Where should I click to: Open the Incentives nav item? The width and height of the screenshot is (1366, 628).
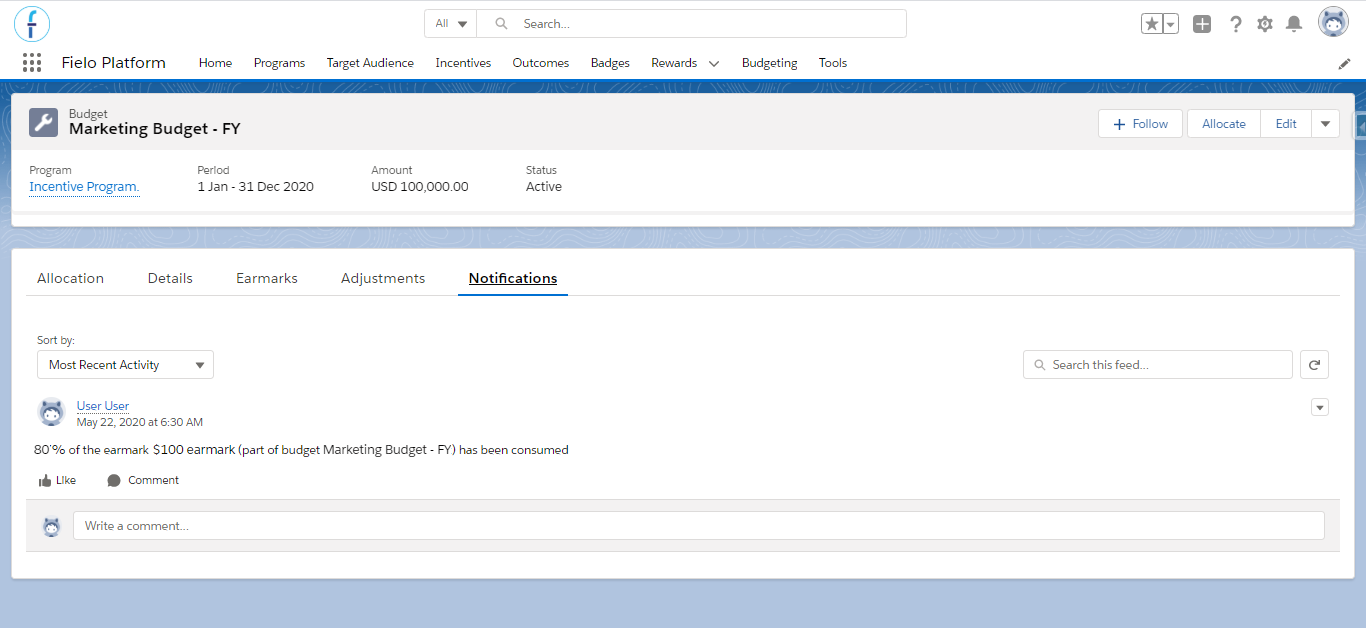(x=463, y=63)
